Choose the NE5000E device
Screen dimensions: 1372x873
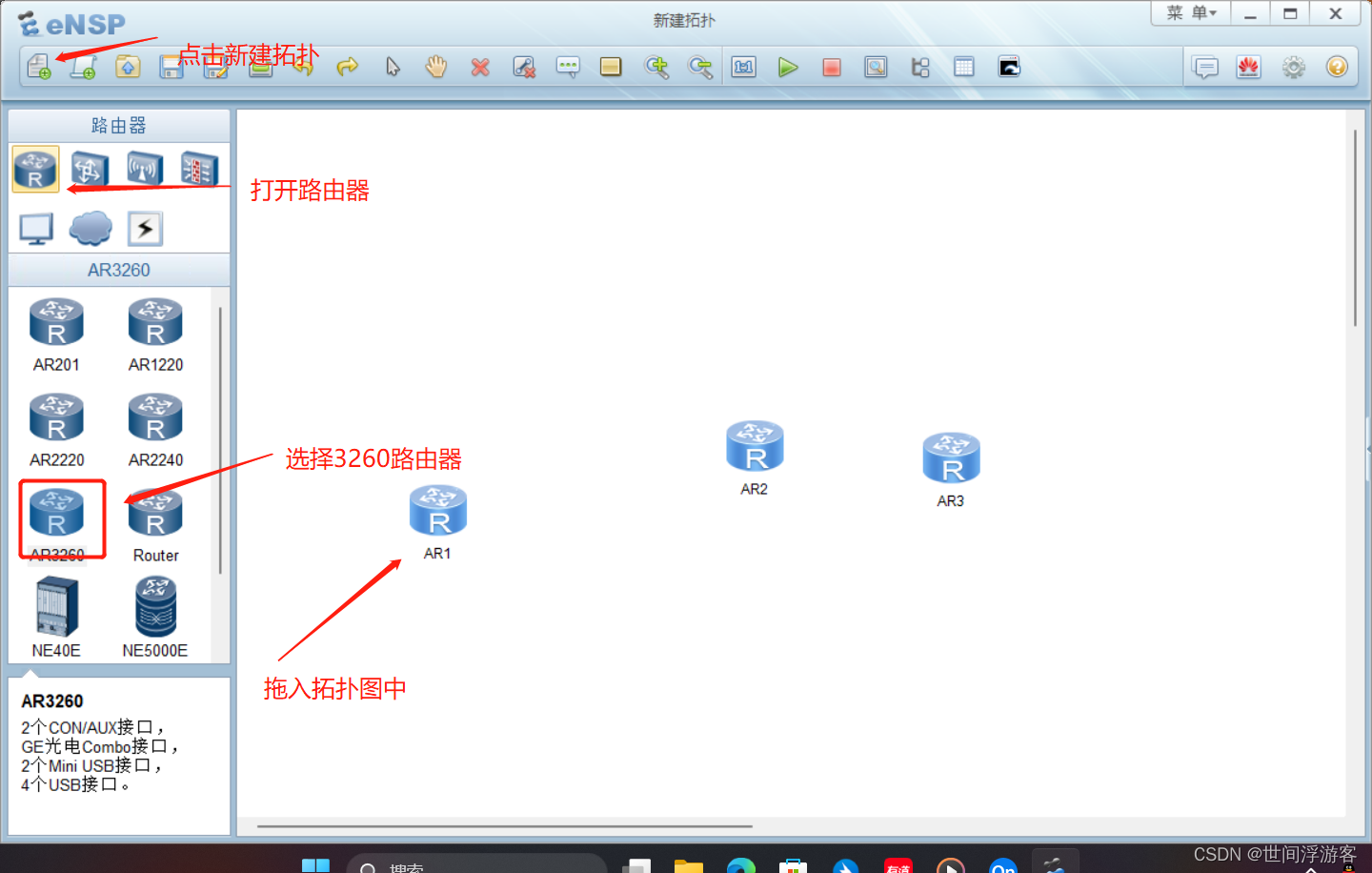click(155, 618)
